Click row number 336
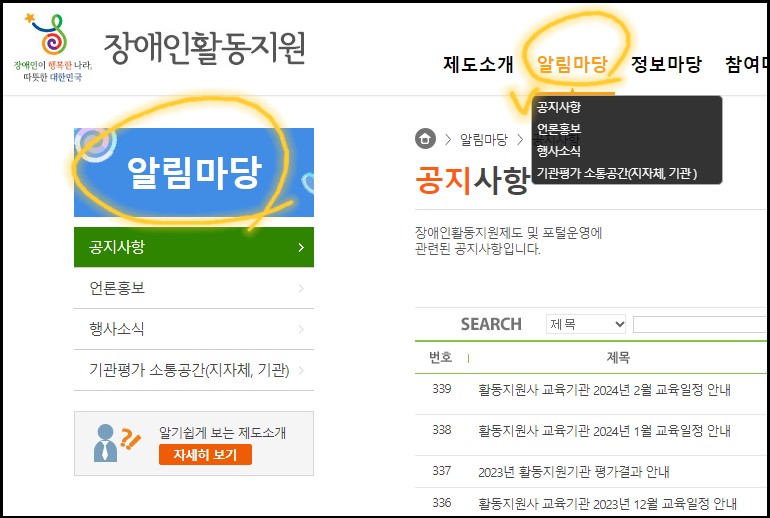Image resolution: width=770 pixels, height=518 pixels. (441, 503)
